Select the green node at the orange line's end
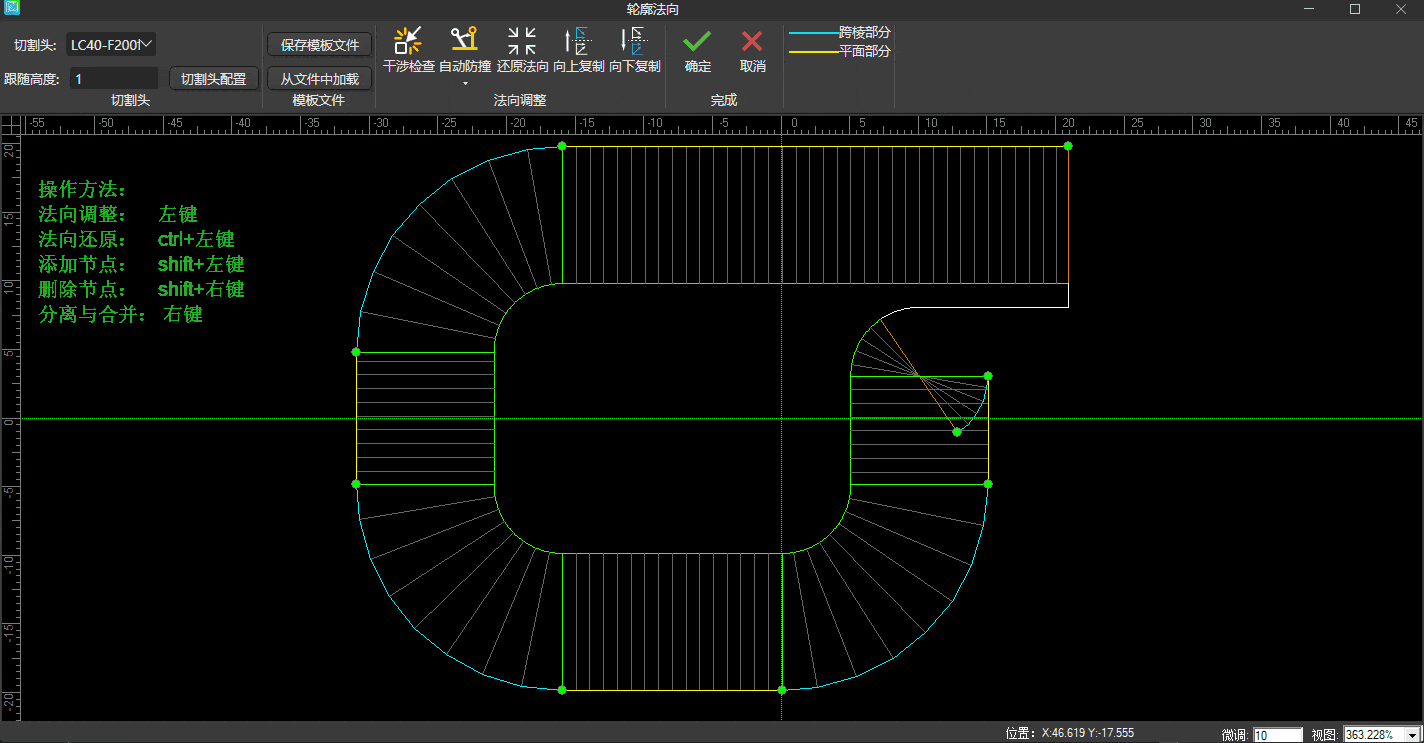Image resolution: width=1424 pixels, height=743 pixels. click(957, 432)
